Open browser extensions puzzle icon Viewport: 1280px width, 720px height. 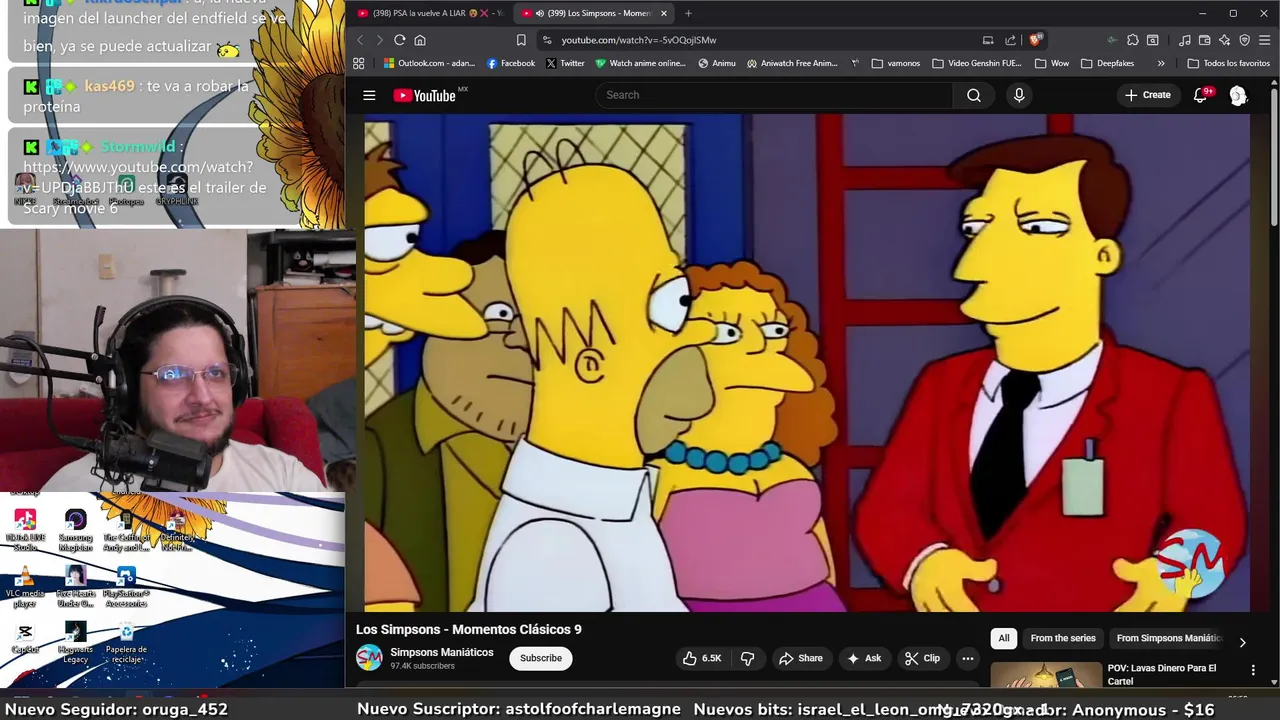pos(1132,40)
